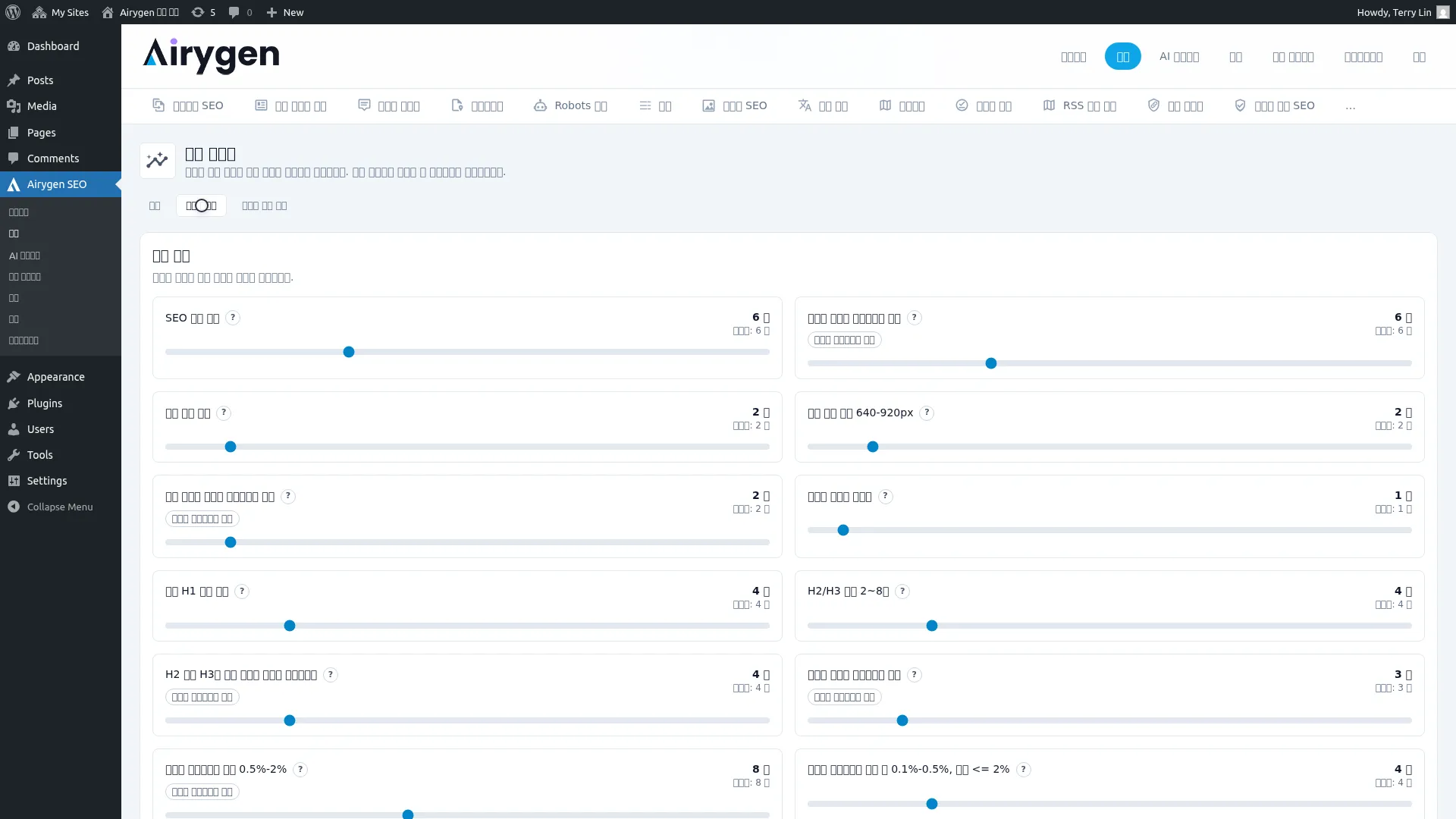Open the RSS tab in sub-navigation

(x=1079, y=105)
